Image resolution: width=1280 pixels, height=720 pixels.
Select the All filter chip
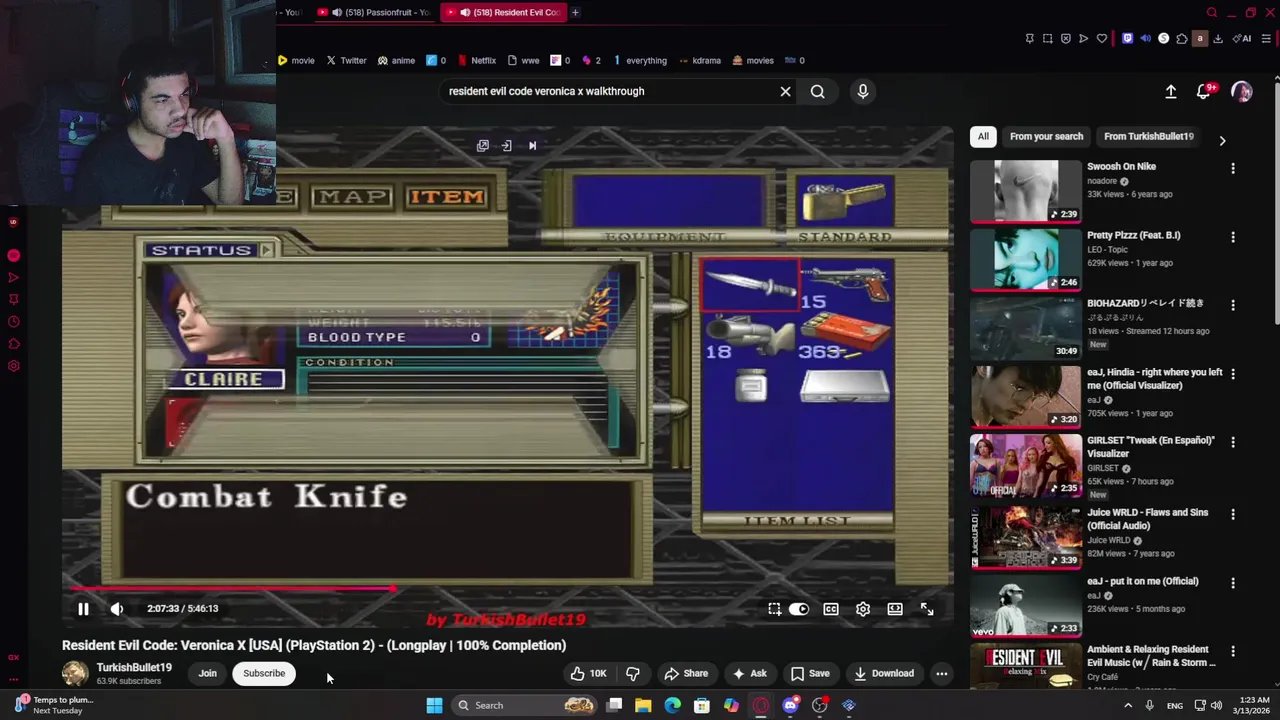(x=983, y=137)
